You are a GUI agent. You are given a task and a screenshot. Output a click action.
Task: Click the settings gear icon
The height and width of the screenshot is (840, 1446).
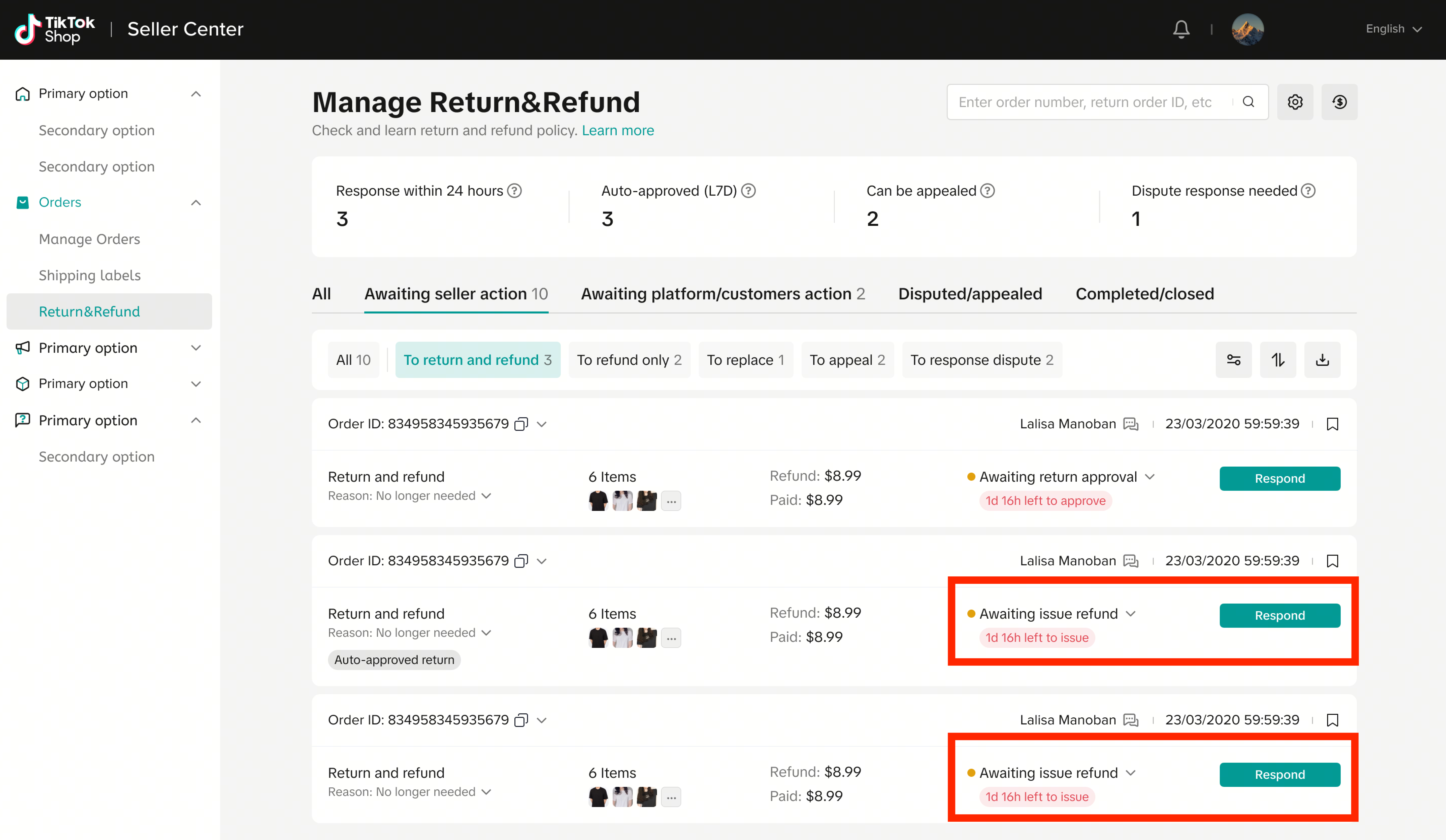[1295, 102]
